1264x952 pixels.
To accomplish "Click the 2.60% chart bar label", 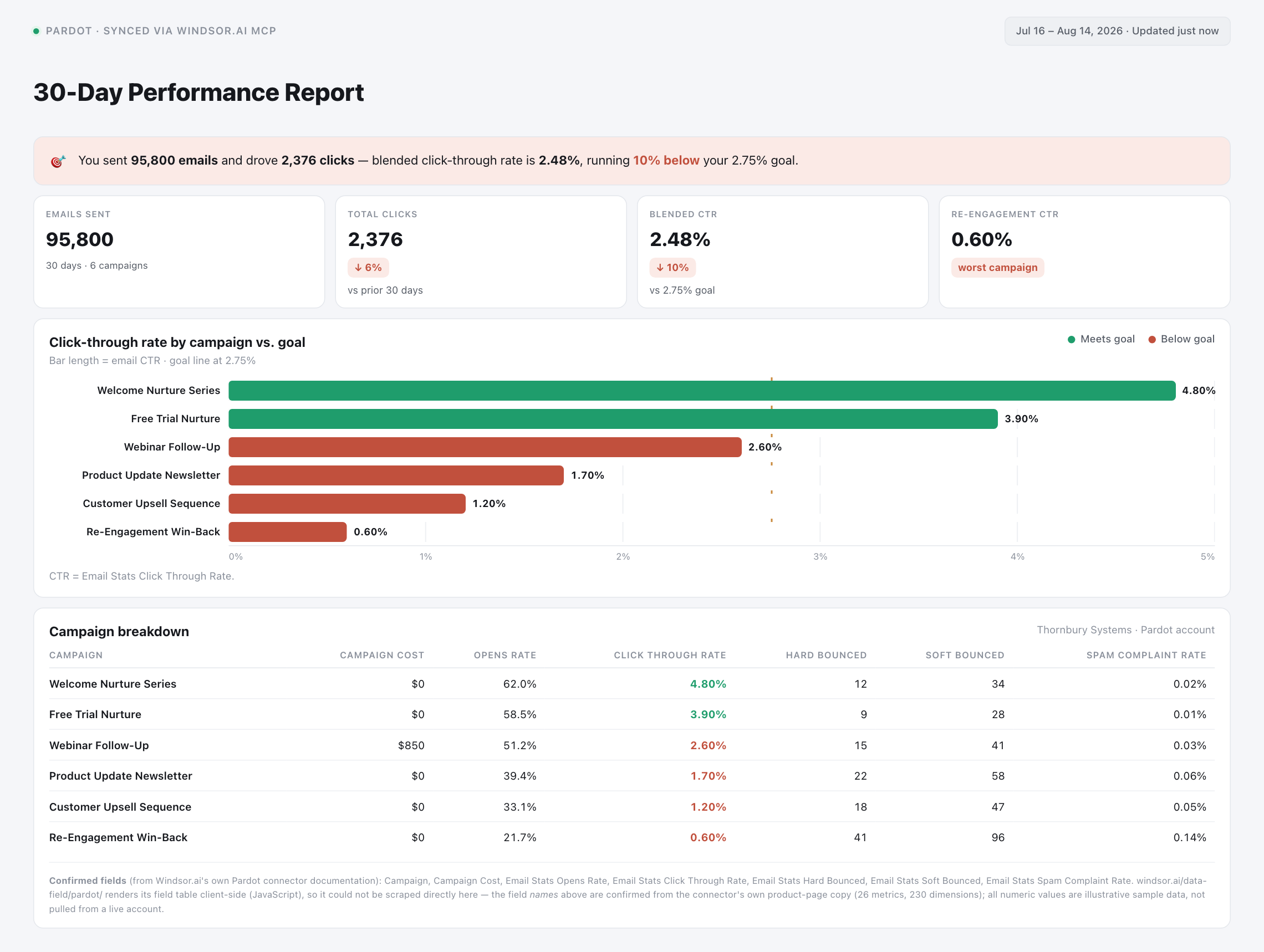I will point(764,447).
